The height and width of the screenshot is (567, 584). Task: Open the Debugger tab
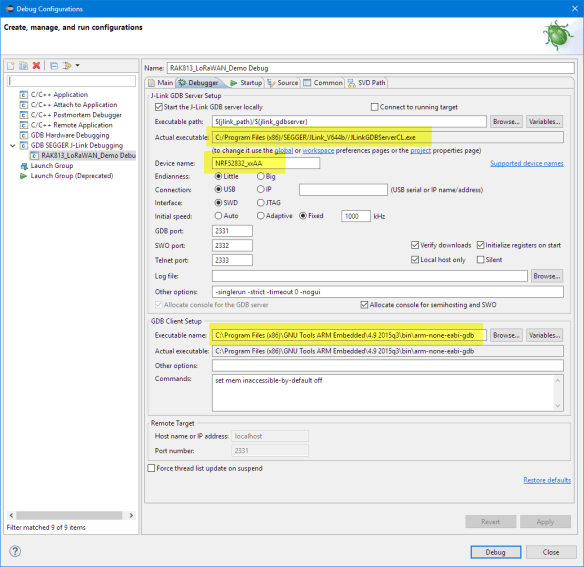tap(199, 83)
